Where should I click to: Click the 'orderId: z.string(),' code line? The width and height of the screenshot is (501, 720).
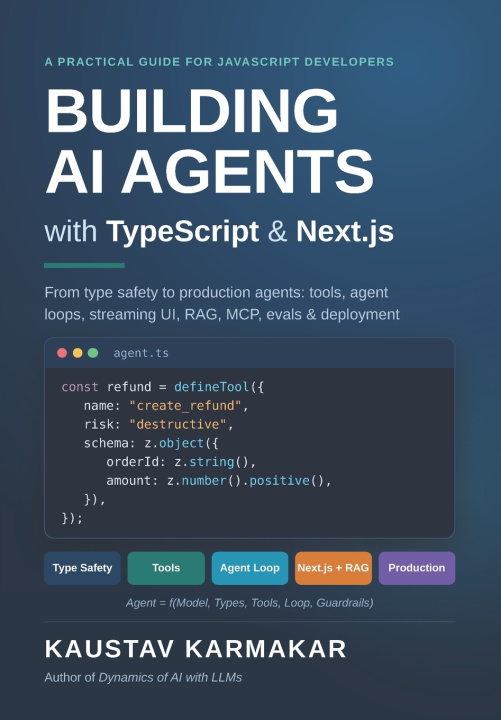click(181, 462)
